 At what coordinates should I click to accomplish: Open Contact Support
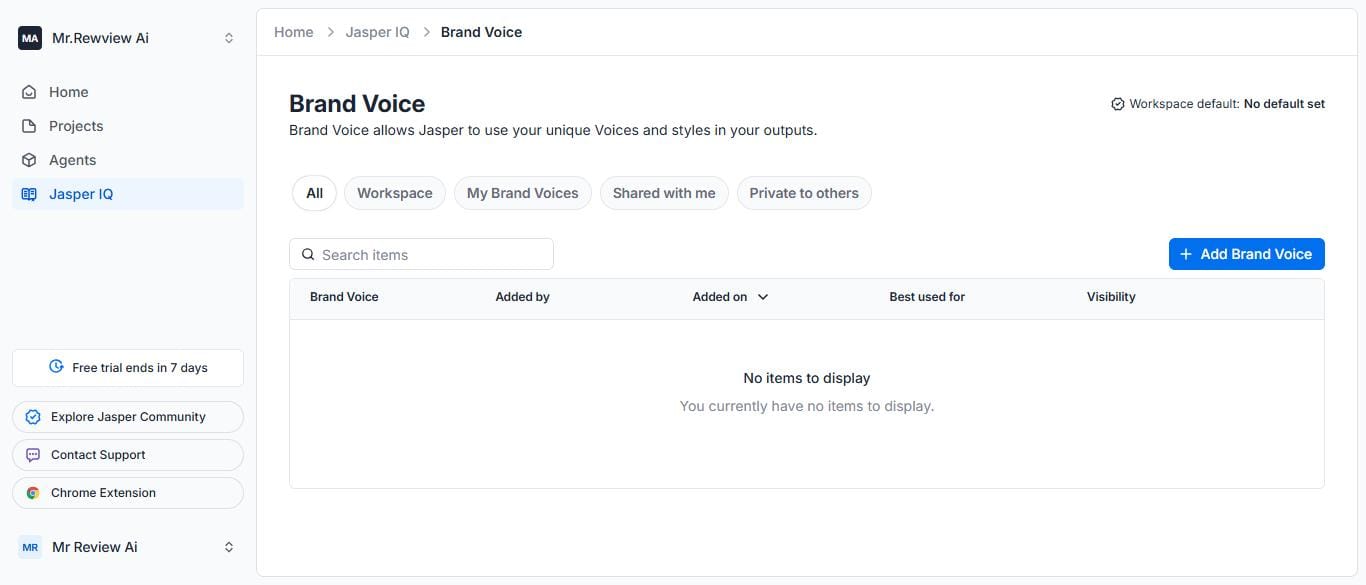[128, 455]
